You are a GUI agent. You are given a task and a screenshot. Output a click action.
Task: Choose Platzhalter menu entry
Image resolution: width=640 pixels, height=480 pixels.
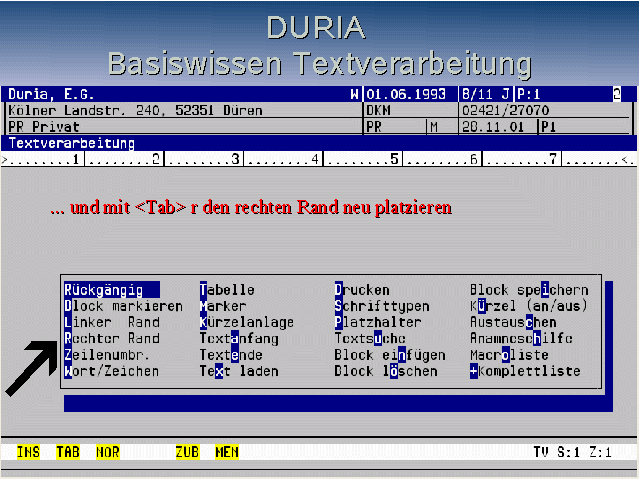378,322
